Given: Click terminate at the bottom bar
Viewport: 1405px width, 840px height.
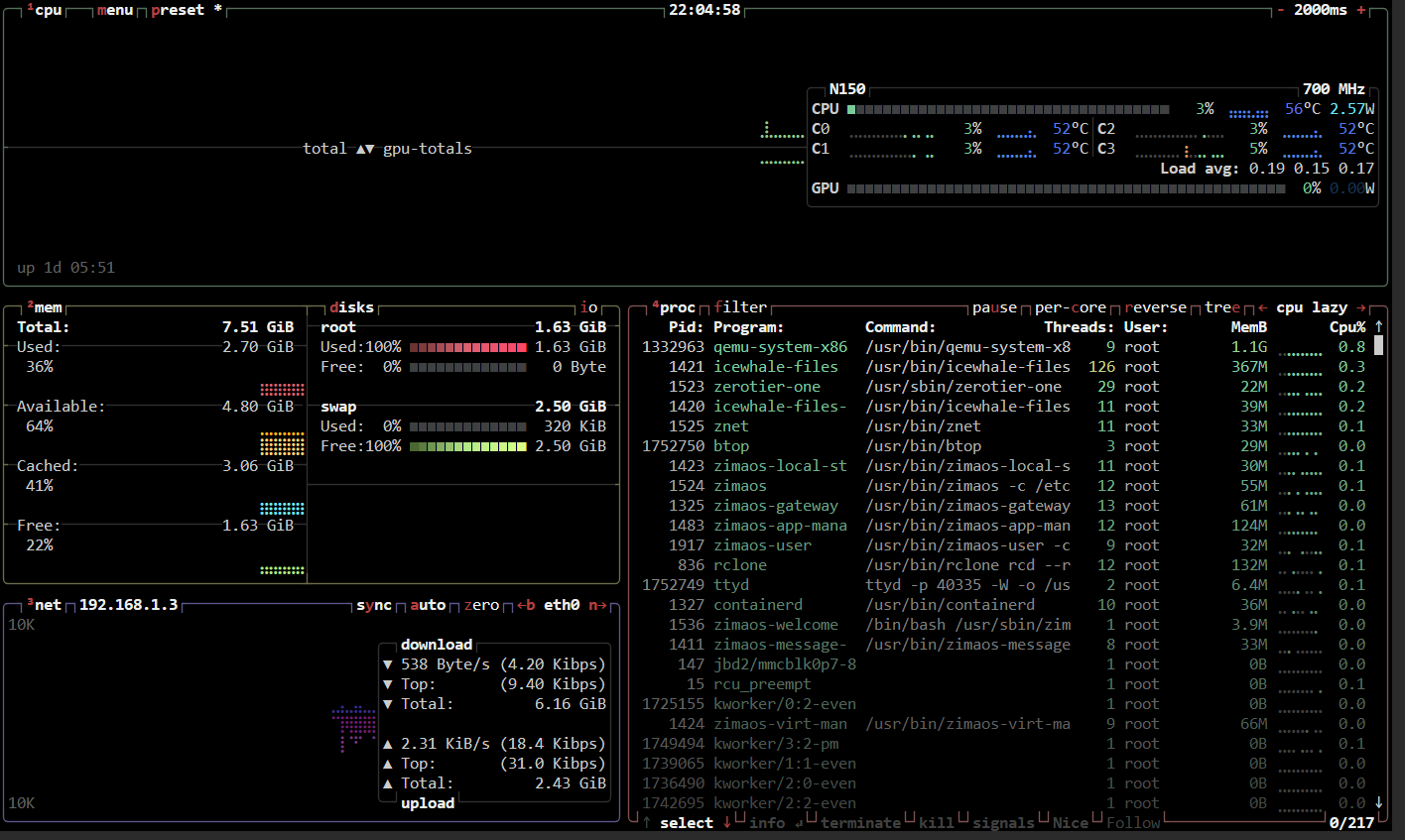Looking at the screenshot, I should tap(860, 822).
